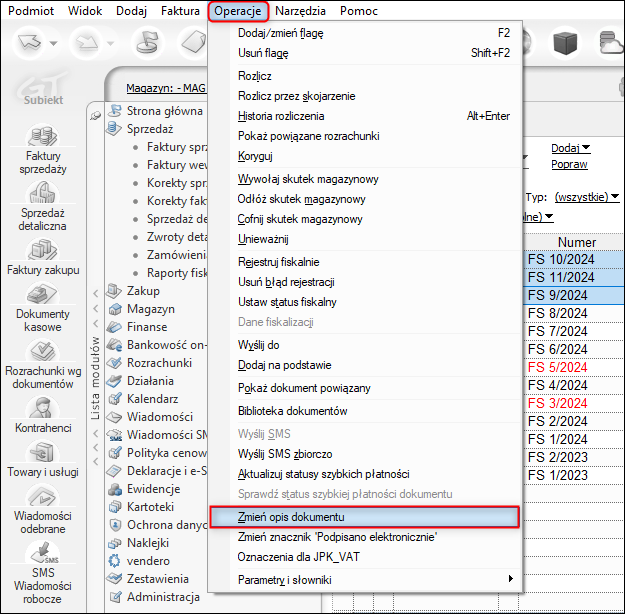Click the Ewidencje module icon
This screenshot has height=614, width=625.
pos(115,489)
